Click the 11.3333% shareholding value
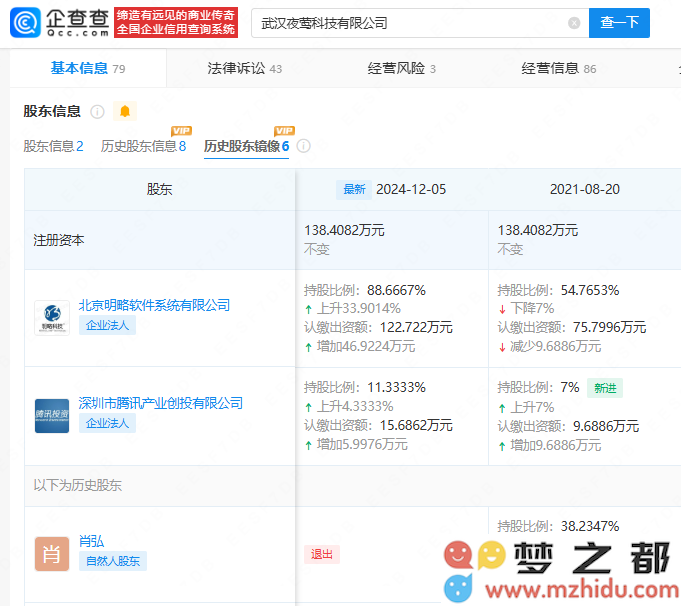This screenshot has width=681, height=606. click(x=397, y=387)
